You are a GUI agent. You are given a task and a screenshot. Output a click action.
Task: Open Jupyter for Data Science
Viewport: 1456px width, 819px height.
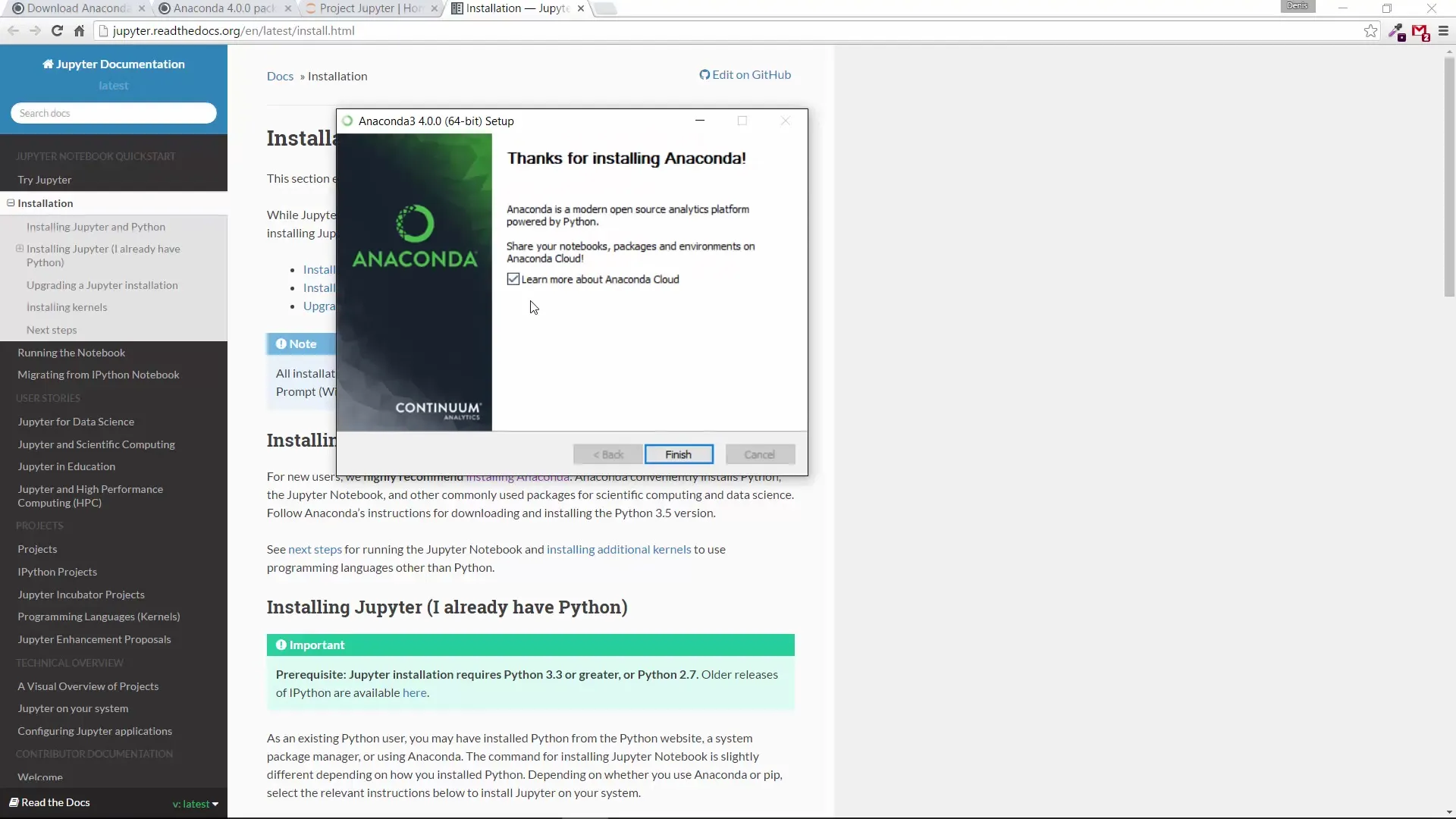76,422
